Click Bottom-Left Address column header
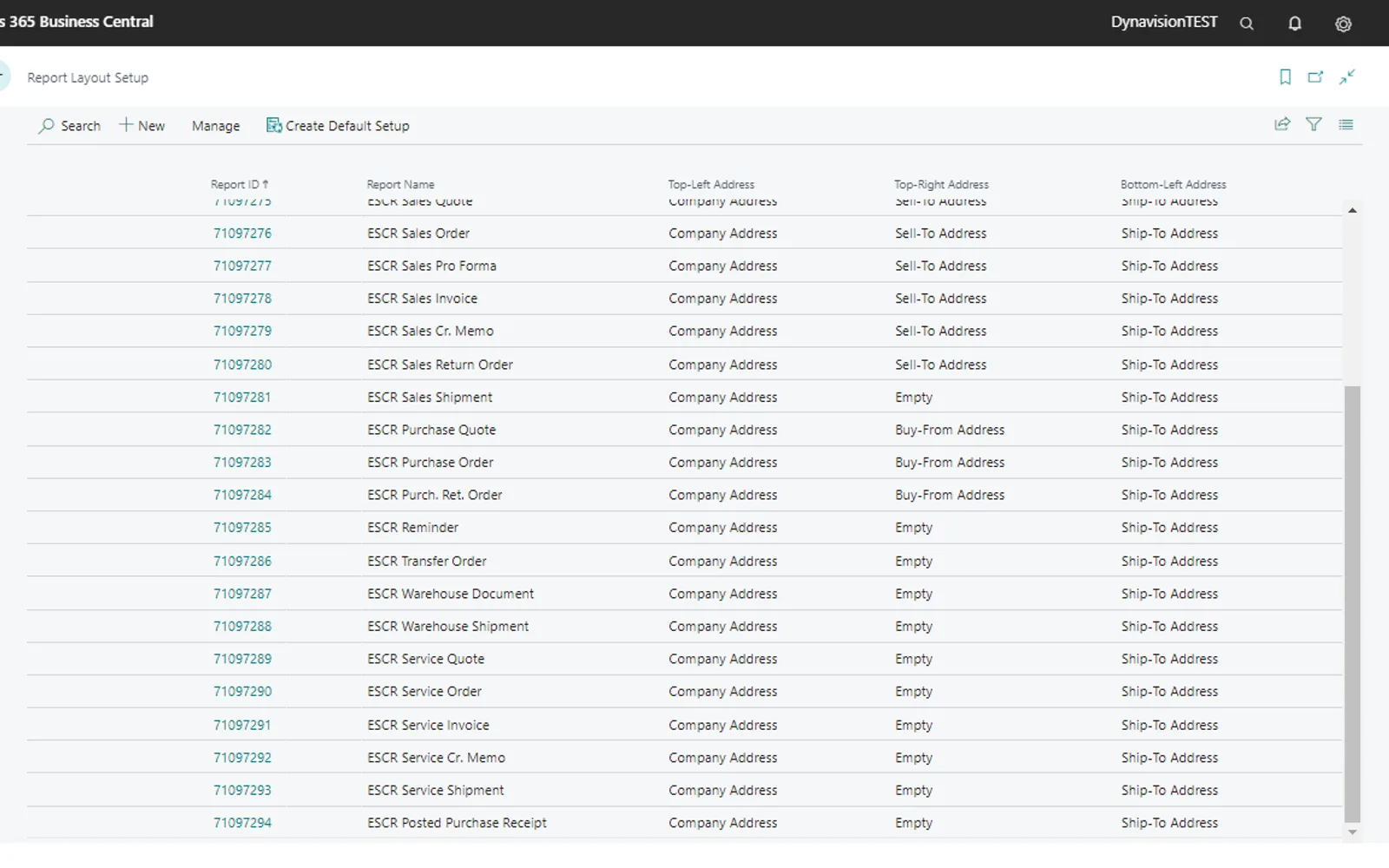The height and width of the screenshot is (868, 1389). click(1173, 184)
